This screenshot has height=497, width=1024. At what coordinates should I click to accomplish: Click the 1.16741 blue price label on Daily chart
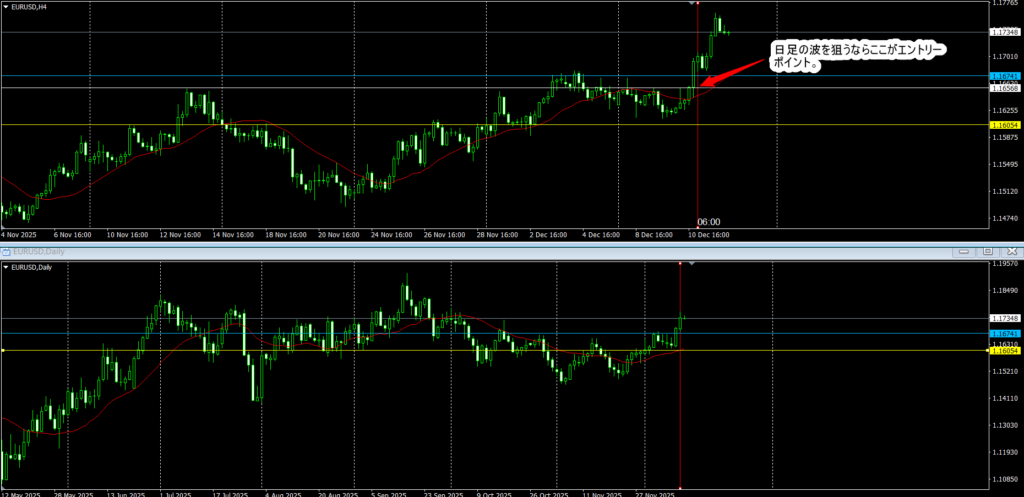[1004, 333]
